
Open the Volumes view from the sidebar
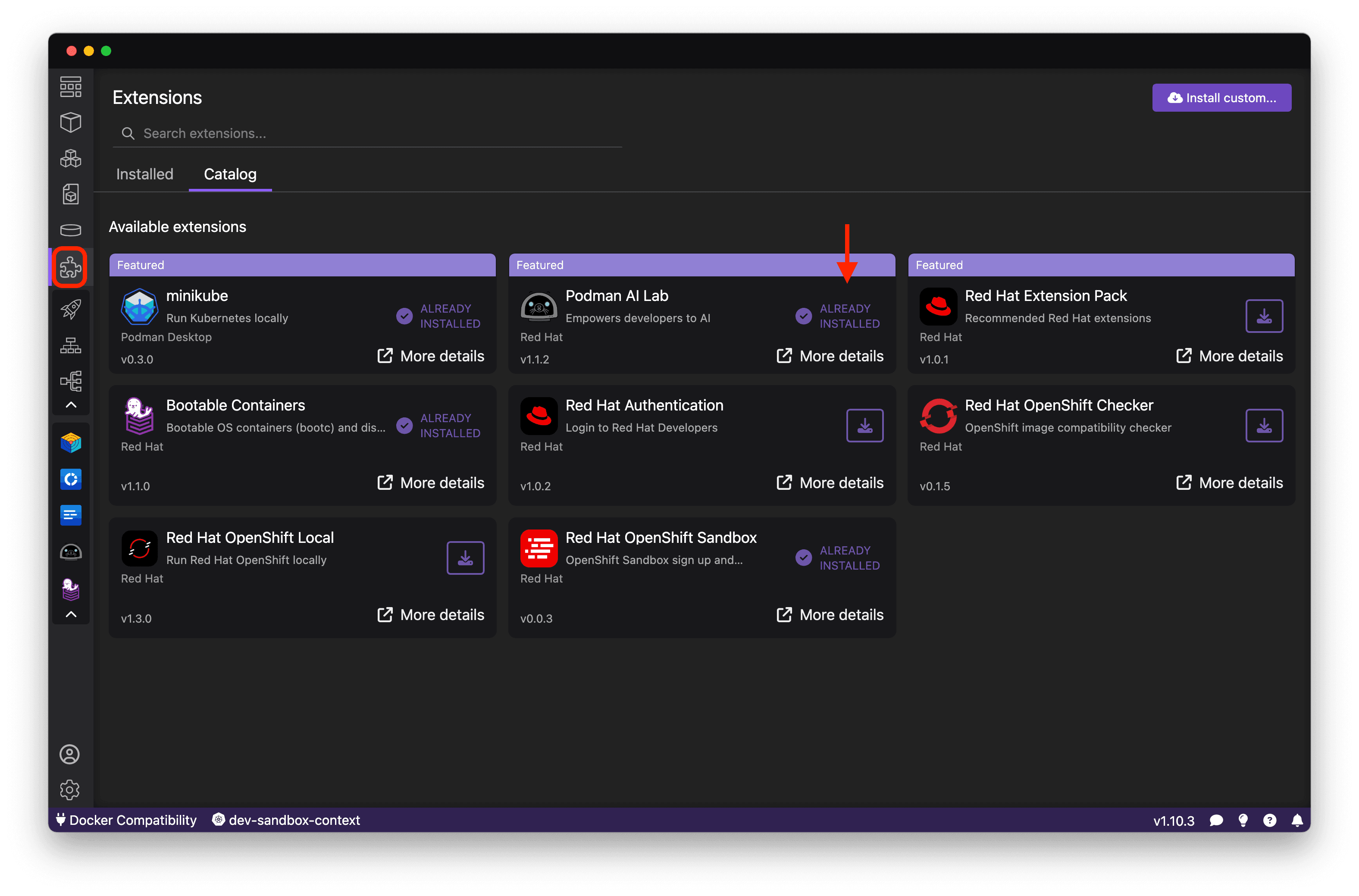[x=70, y=230]
